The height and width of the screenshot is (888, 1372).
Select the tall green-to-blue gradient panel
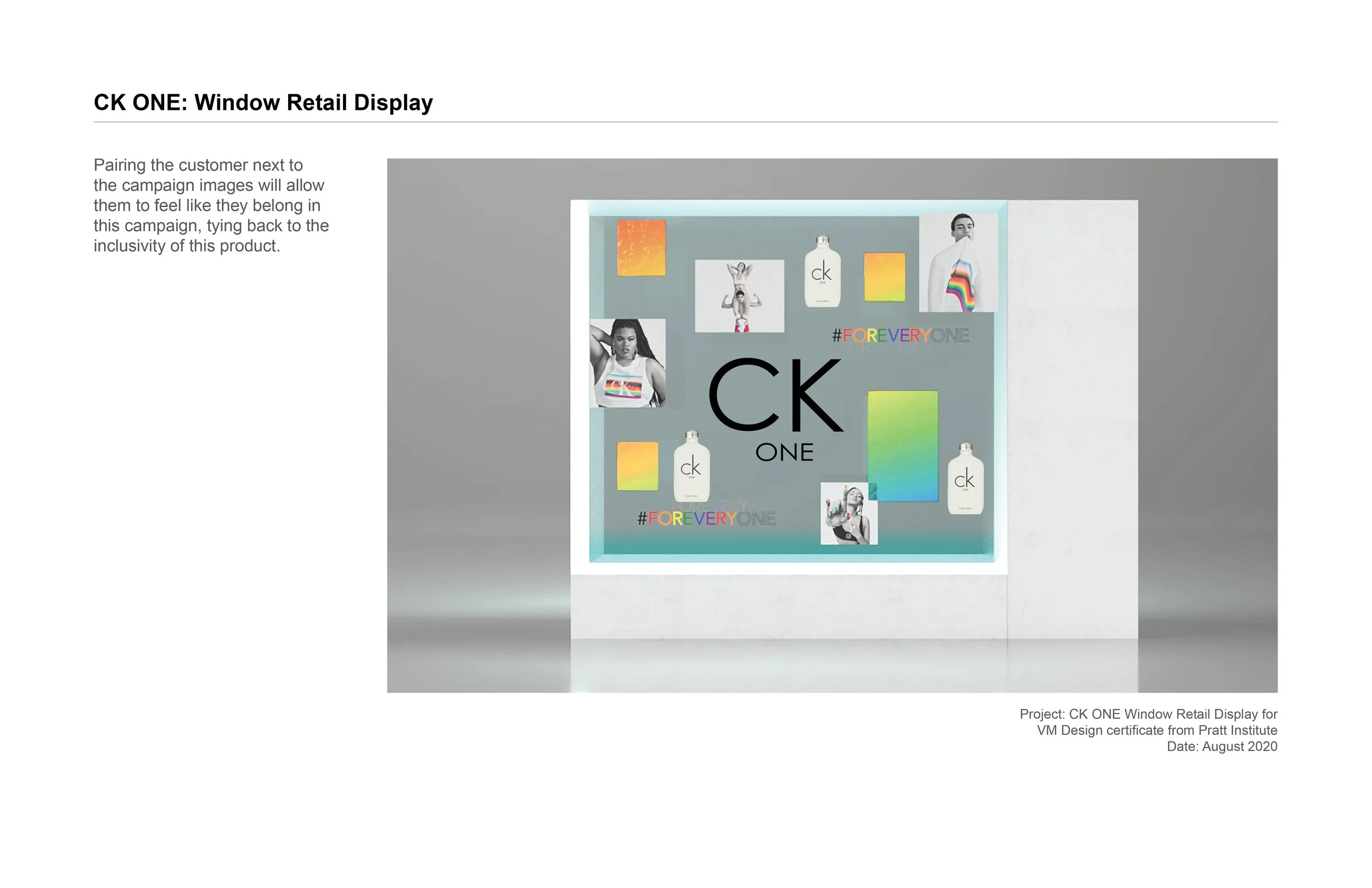point(903,446)
